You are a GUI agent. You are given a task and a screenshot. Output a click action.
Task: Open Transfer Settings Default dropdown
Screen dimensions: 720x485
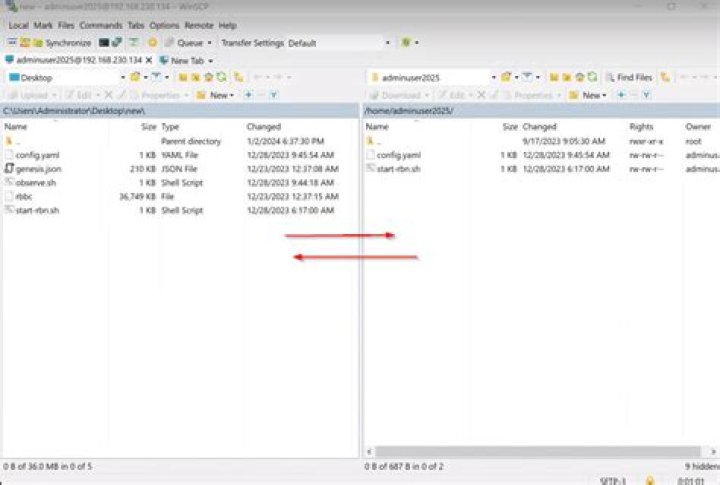tap(386, 43)
